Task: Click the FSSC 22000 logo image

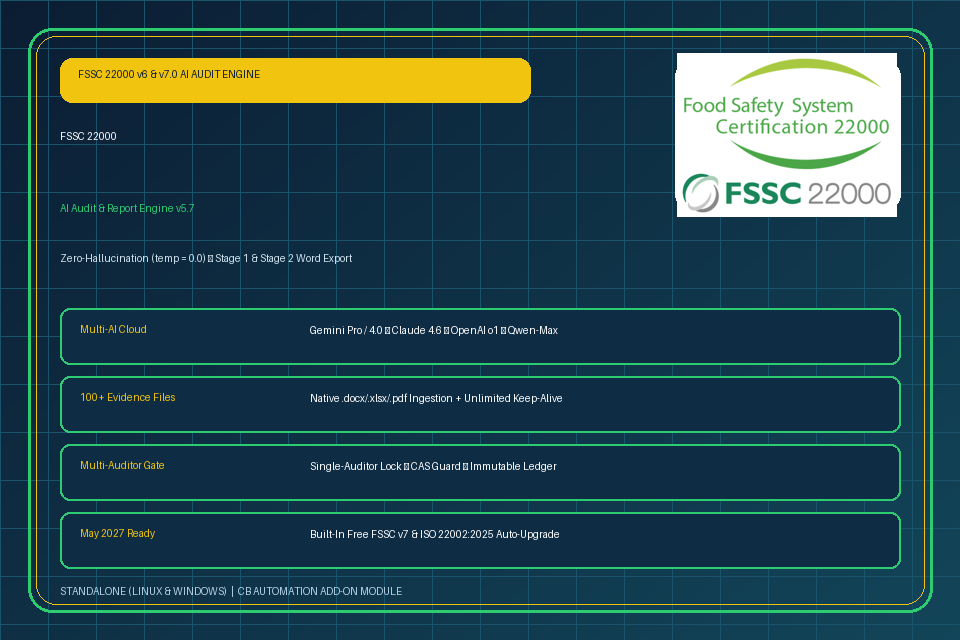Action: tap(787, 135)
